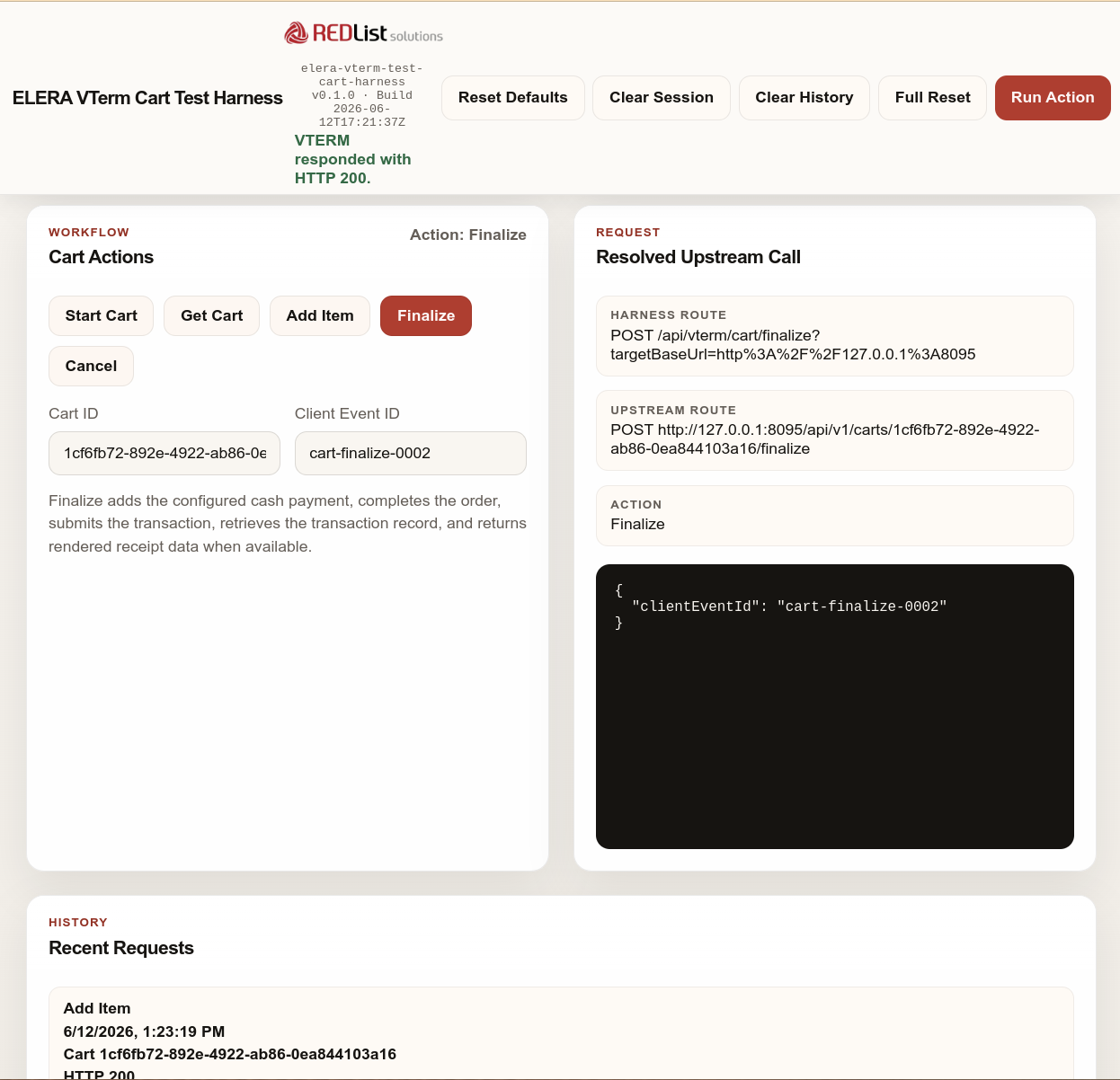The width and height of the screenshot is (1120, 1080).
Task: Click the Action: Finalize label
Action: coord(468,235)
